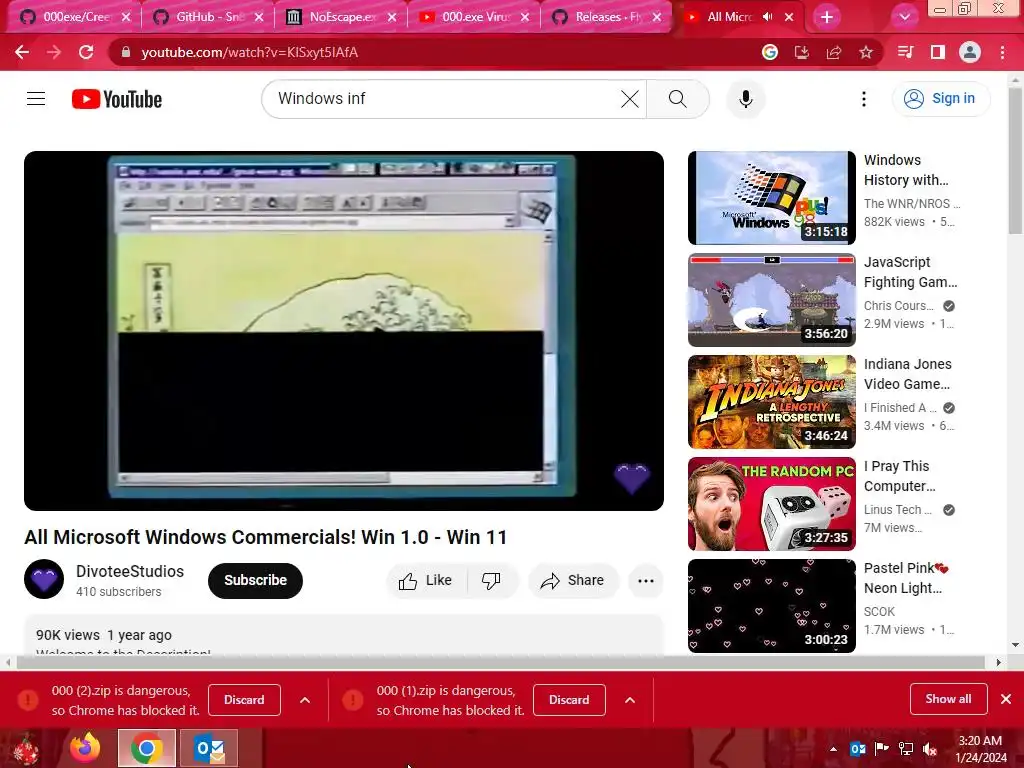Open the JavaScript Fighting Game thumbnail

(771, 300)
